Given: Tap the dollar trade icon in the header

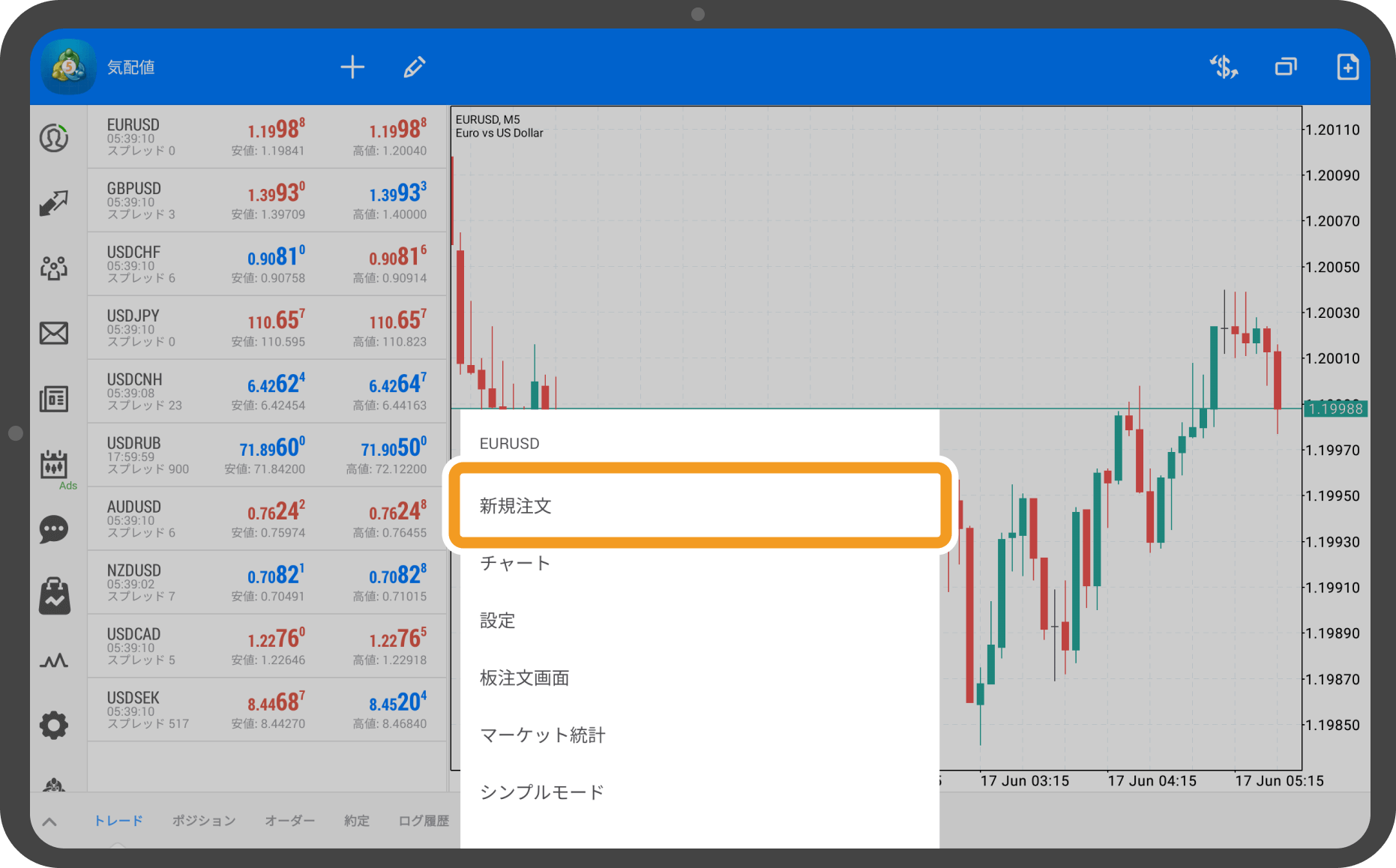Looking at the screenshot, I should (1224, 67).
